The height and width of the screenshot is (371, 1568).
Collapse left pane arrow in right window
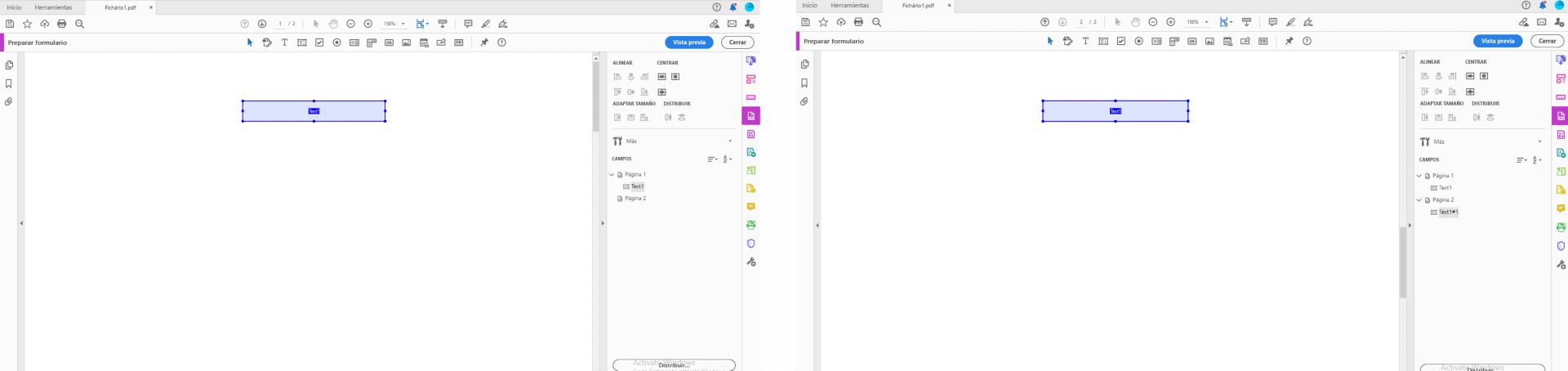(x=817, y=226)
